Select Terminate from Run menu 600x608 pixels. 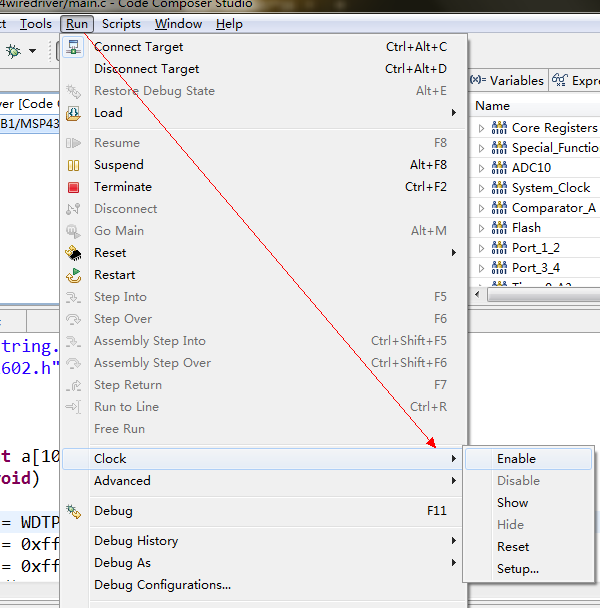click(264, 187)
